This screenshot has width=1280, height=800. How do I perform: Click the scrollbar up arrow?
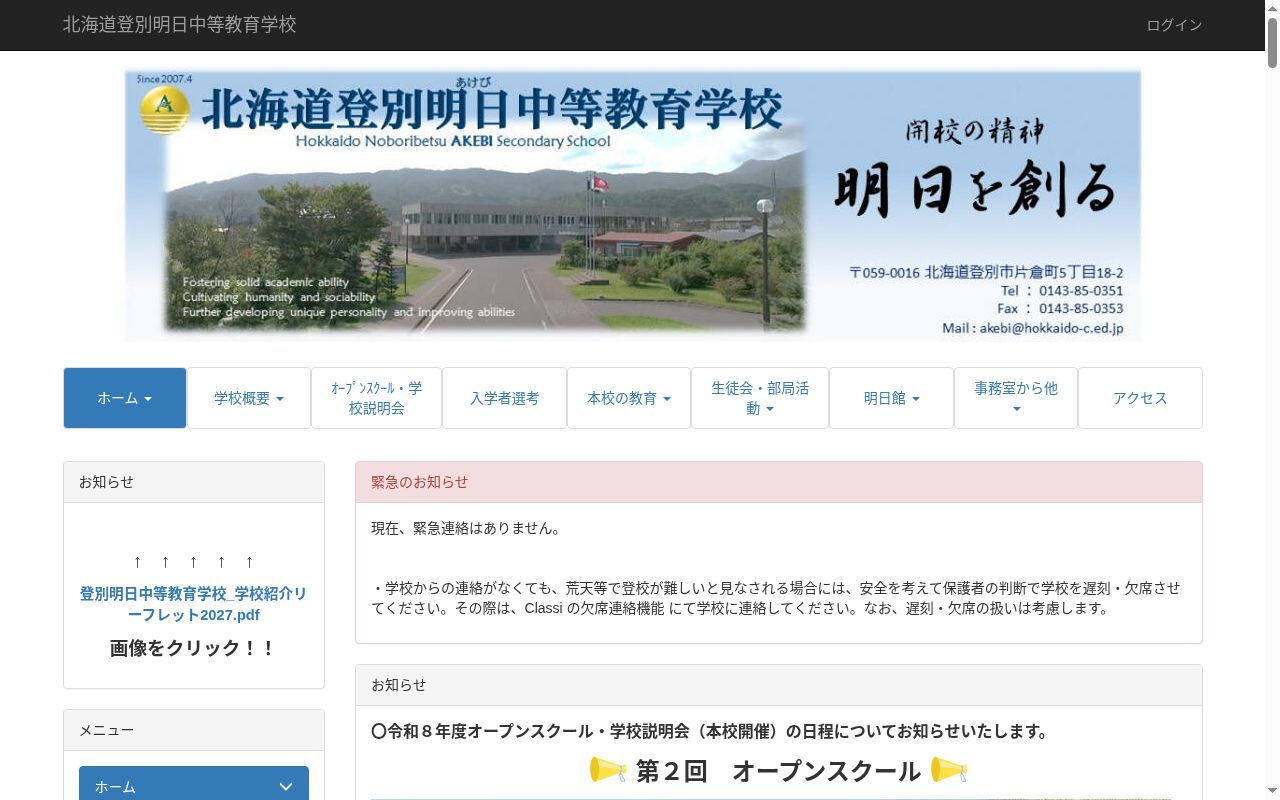click(1272, 8)
